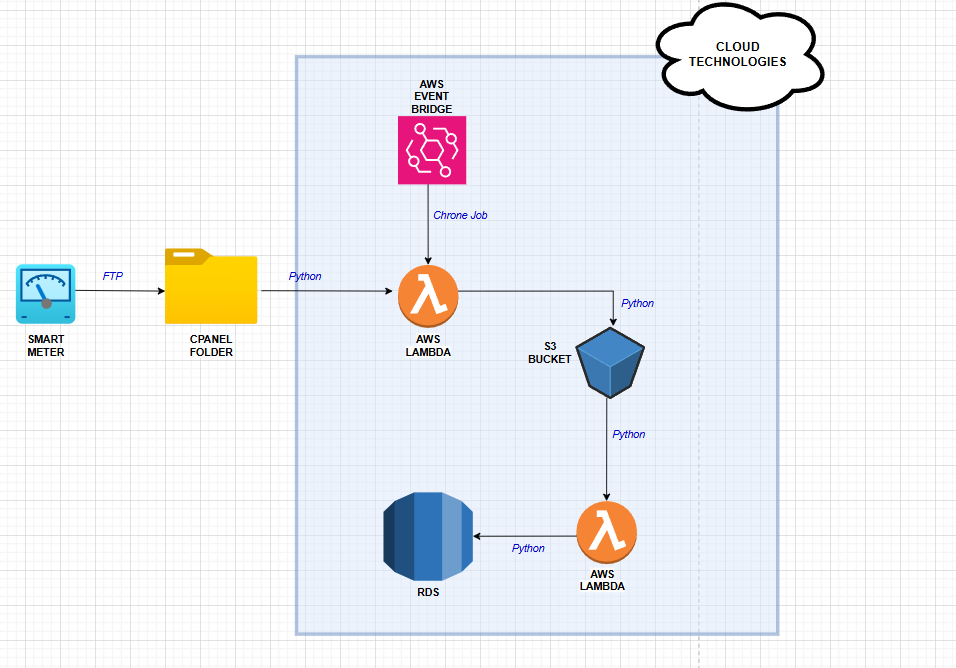Select the FTP arrow label
This screenshot has width=956, height=668.
click(x=112, y=275)
